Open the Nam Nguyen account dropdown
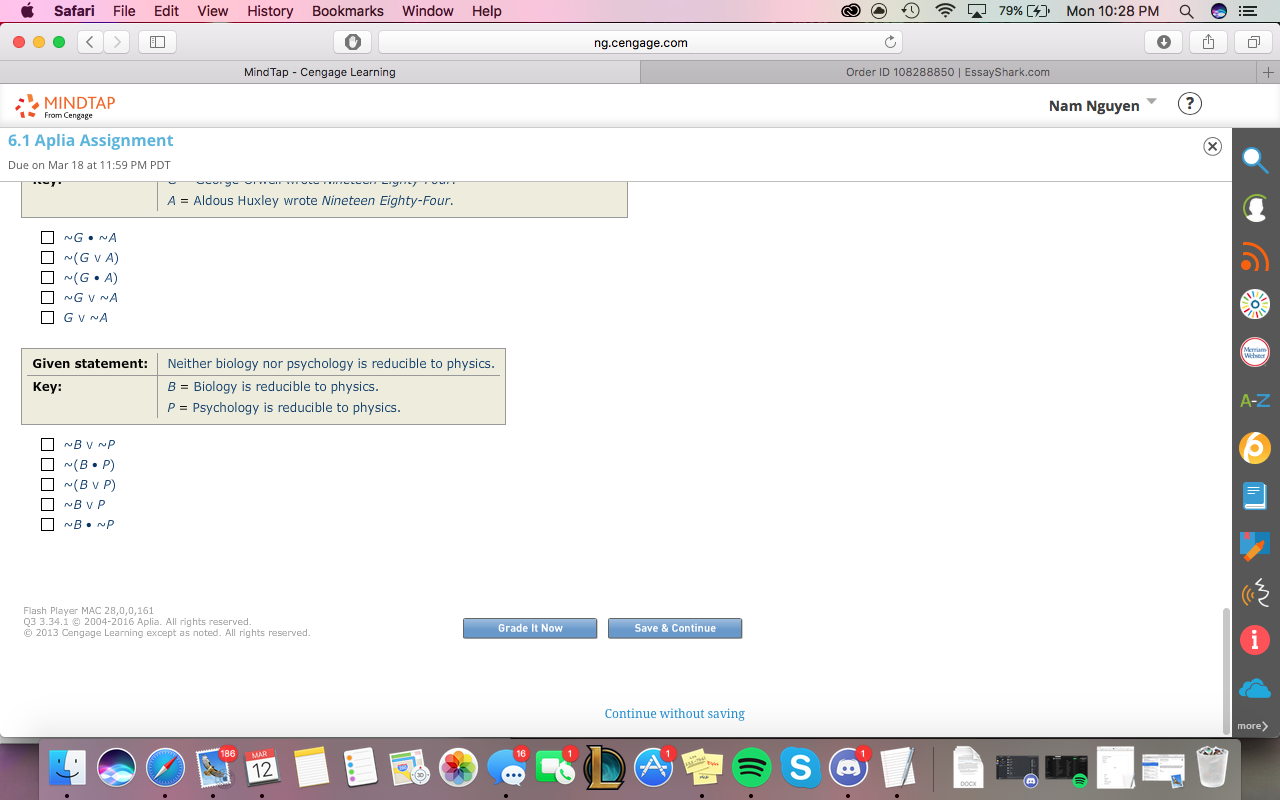Screen dimensions: 1280x800 pyautogui.click(x=1102, y=105)
